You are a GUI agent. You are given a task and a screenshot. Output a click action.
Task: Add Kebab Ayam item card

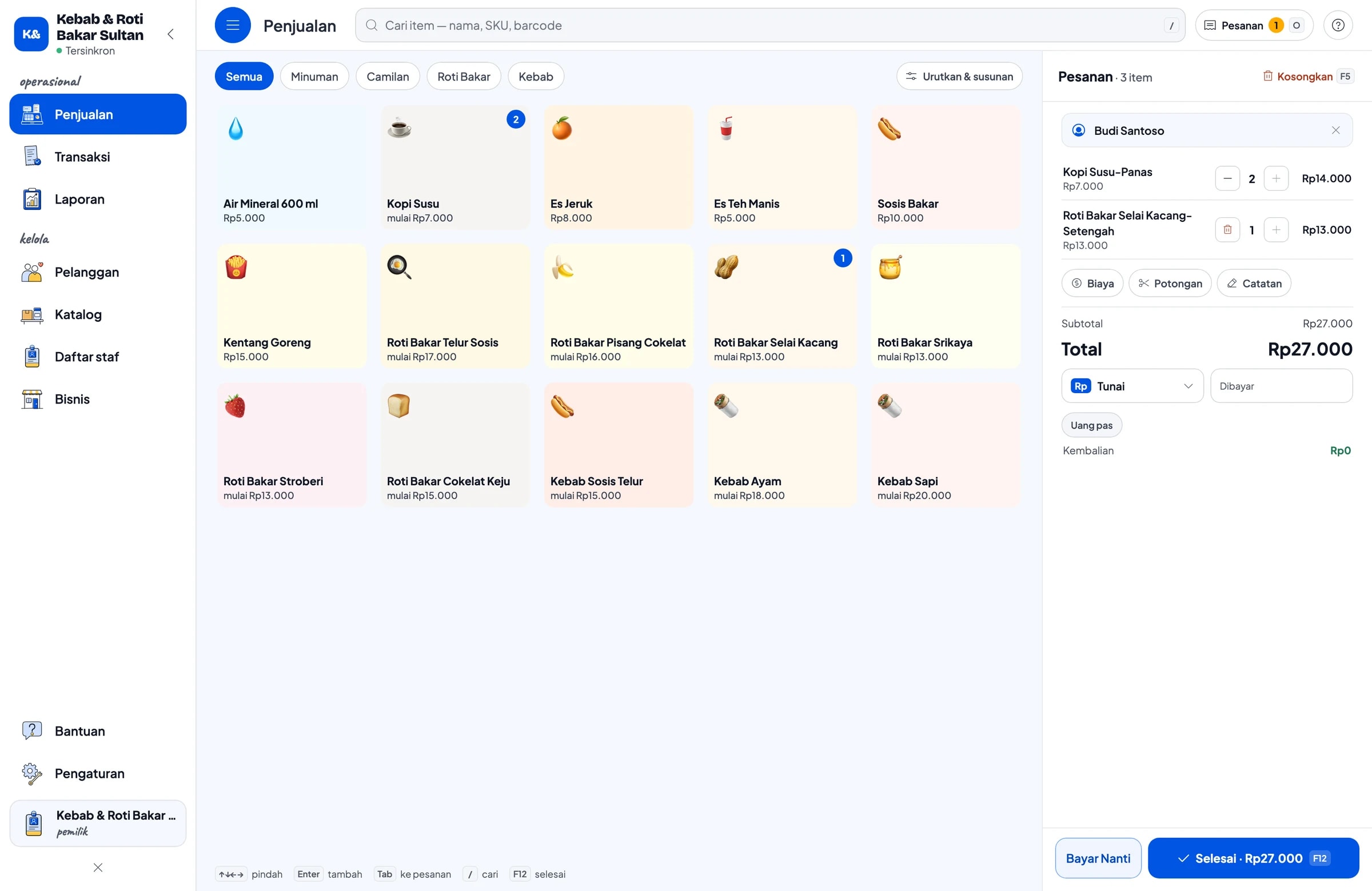coord(782,445)
